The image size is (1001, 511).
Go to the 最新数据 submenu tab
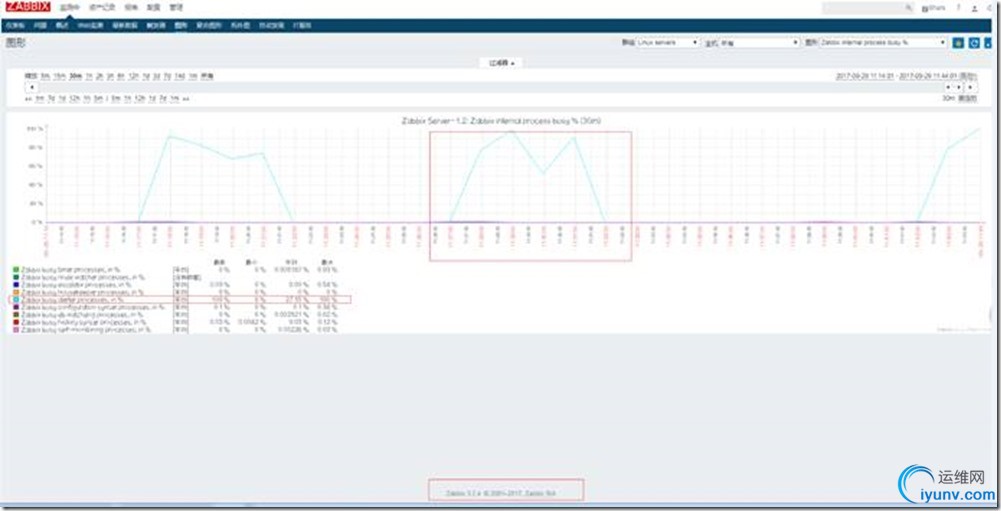click(x=125, y=26)
